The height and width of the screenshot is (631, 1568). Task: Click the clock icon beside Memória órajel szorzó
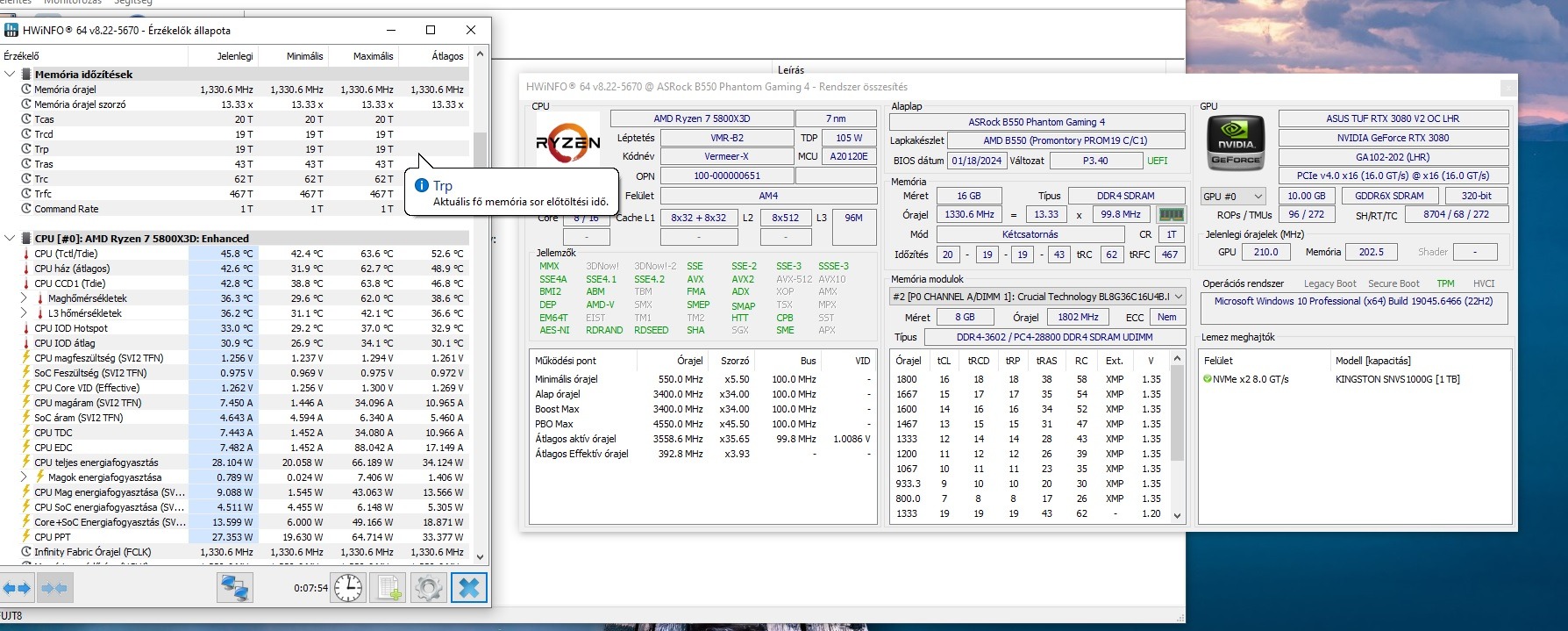pos(26,104)
